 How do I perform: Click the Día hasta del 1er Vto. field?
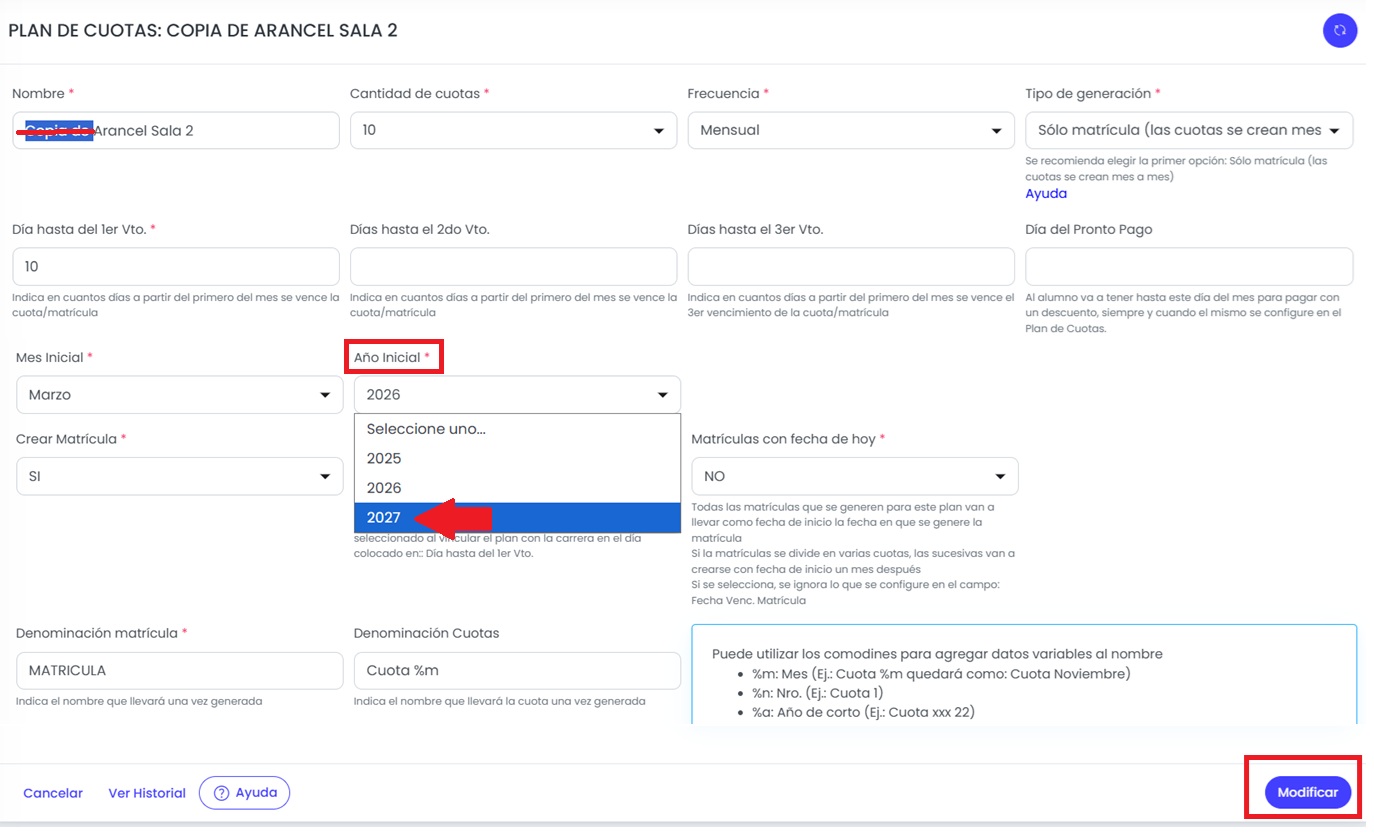coord(176,267)
